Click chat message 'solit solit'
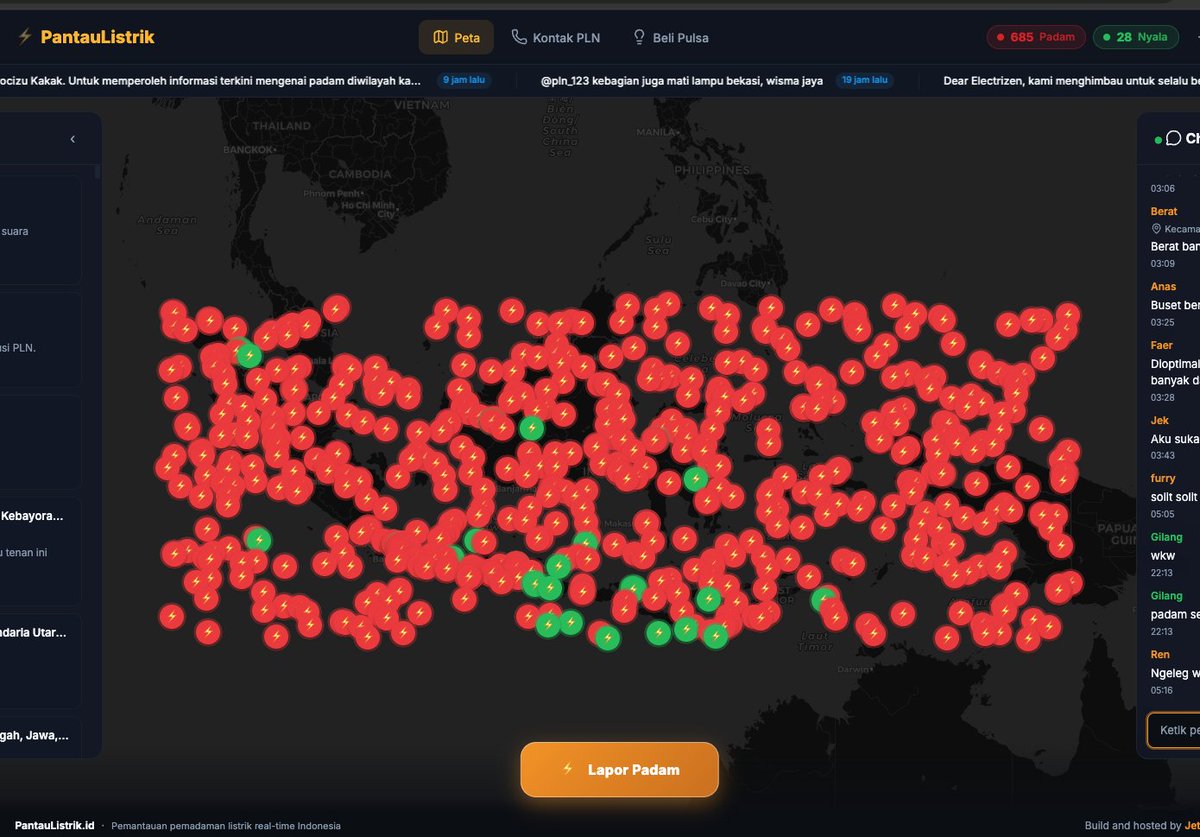 pyautogui.click(x=1174, y=496)
